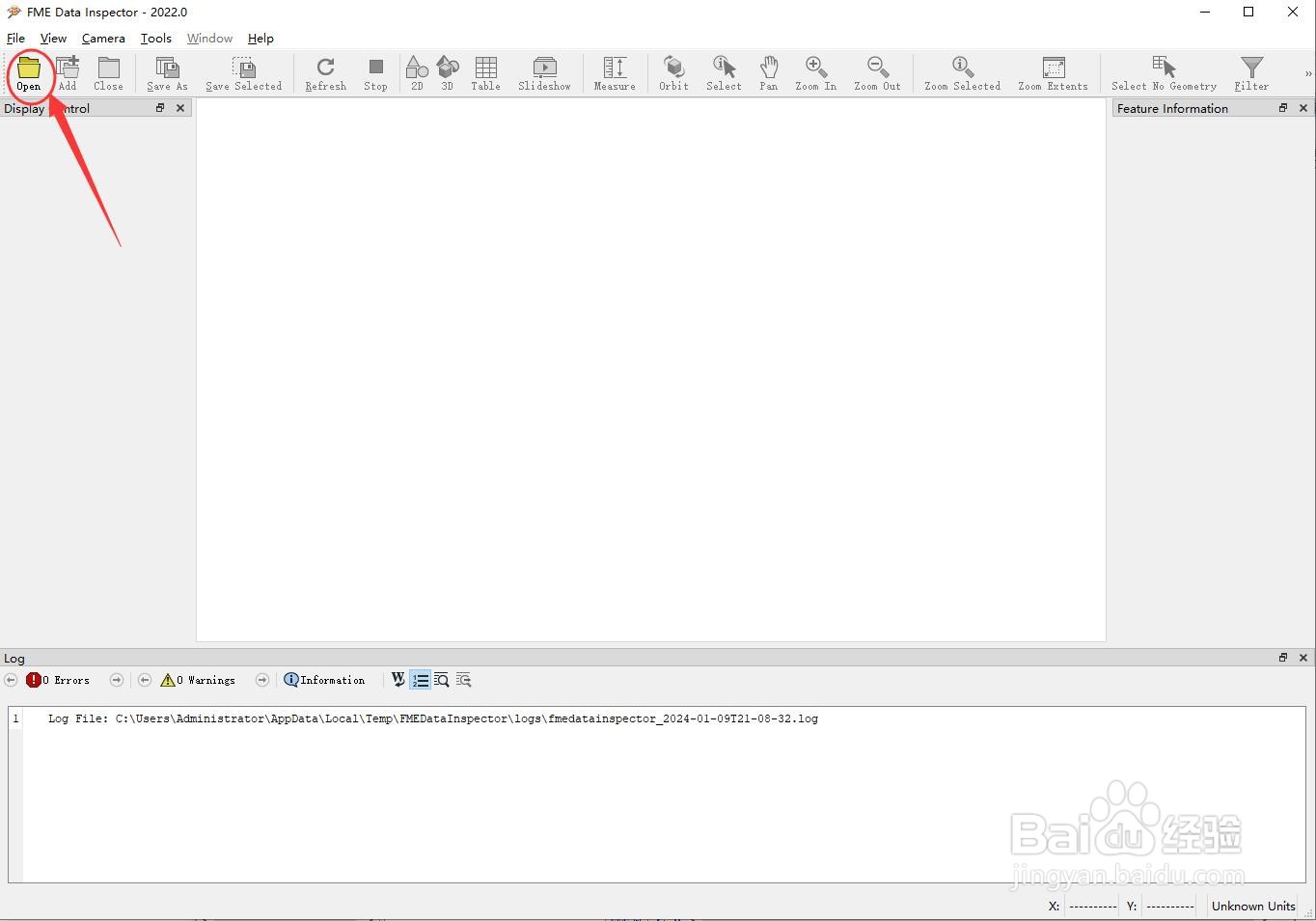Toggle word wrap in the log

click(398, 680)
